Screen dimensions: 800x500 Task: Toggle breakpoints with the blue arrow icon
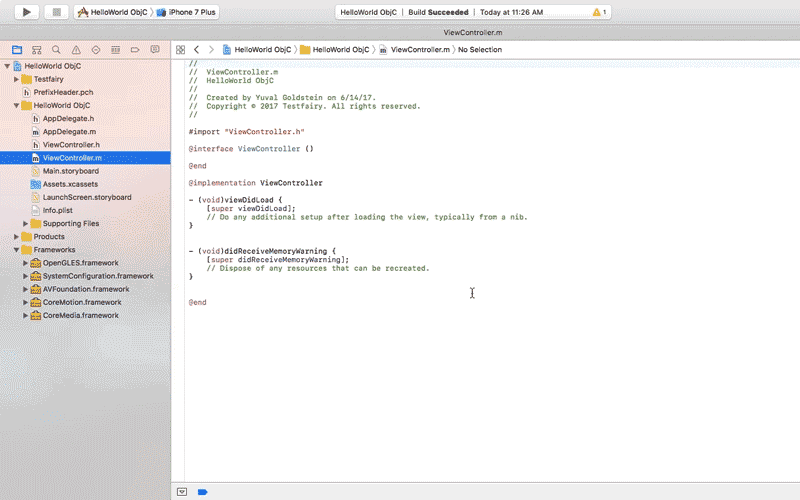click(202, 492)
